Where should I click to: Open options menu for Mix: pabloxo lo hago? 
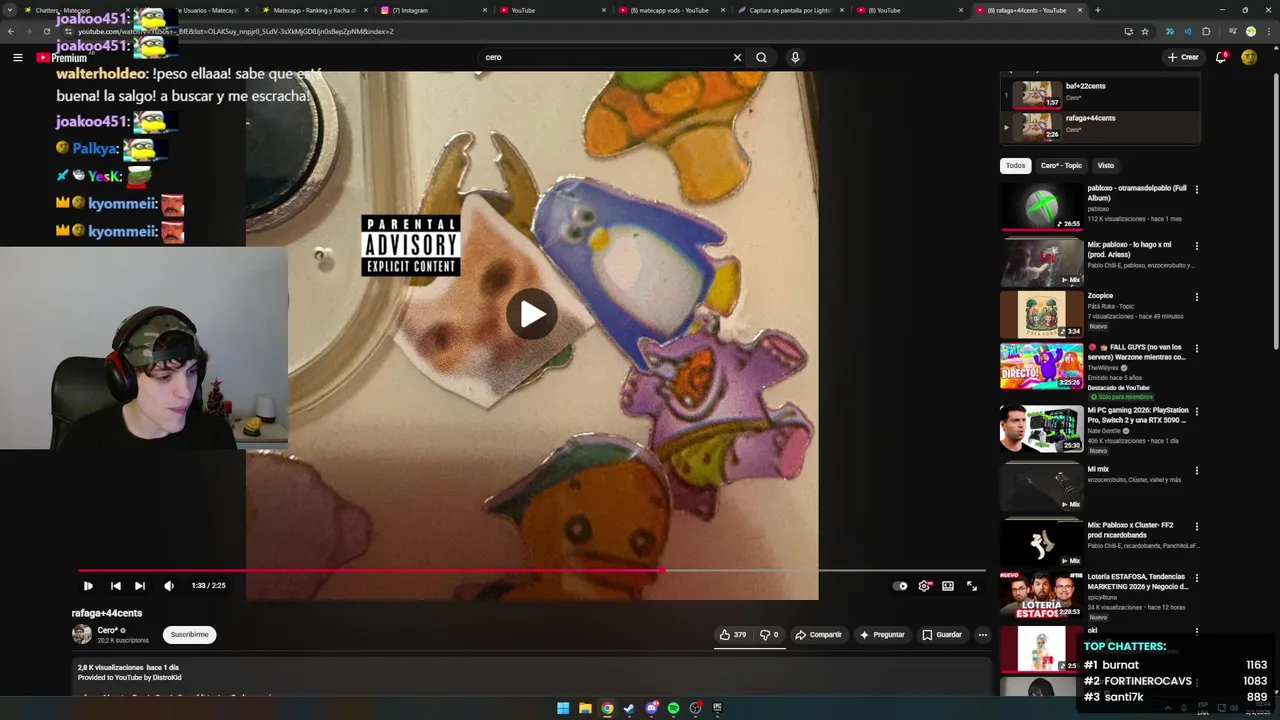[1196, 245]
